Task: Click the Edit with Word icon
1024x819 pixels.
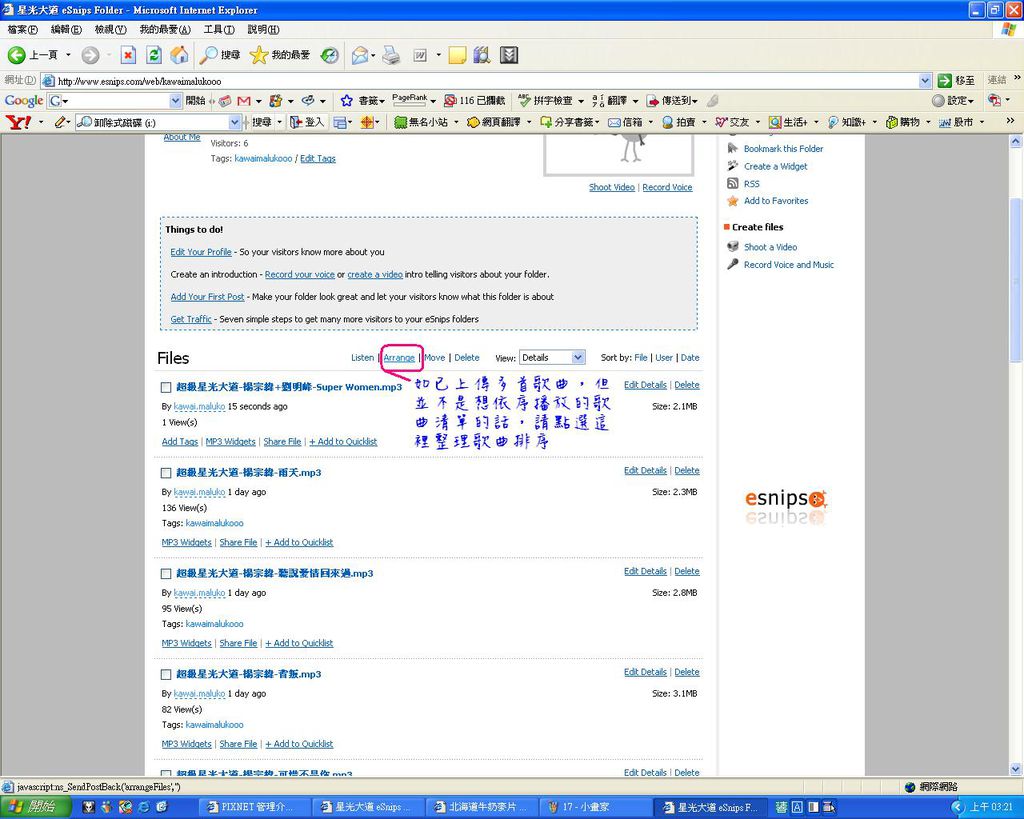Action: click(x=420, y=56)
